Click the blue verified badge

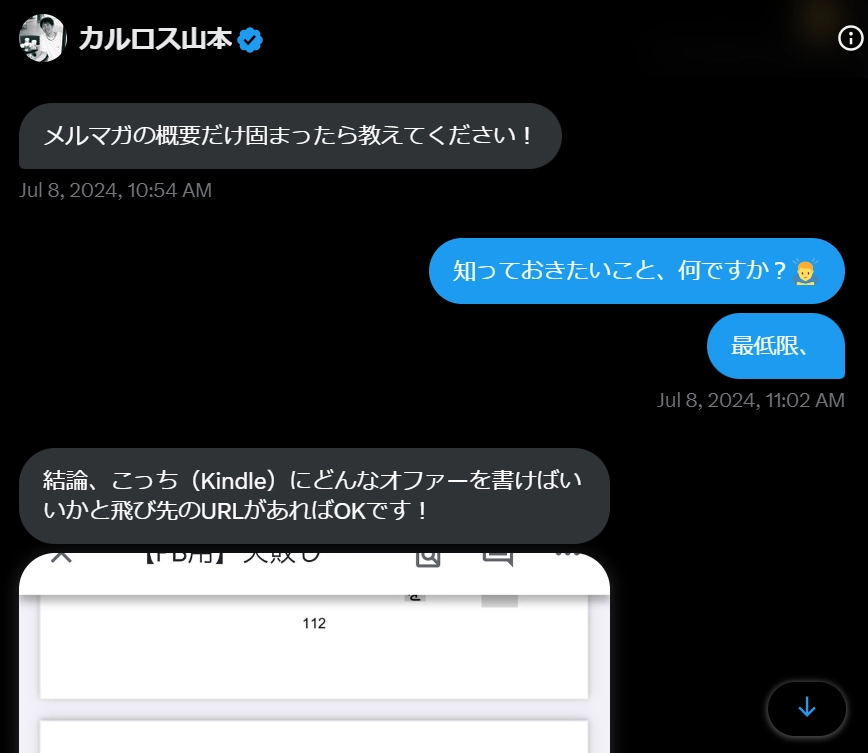point(250,39)
